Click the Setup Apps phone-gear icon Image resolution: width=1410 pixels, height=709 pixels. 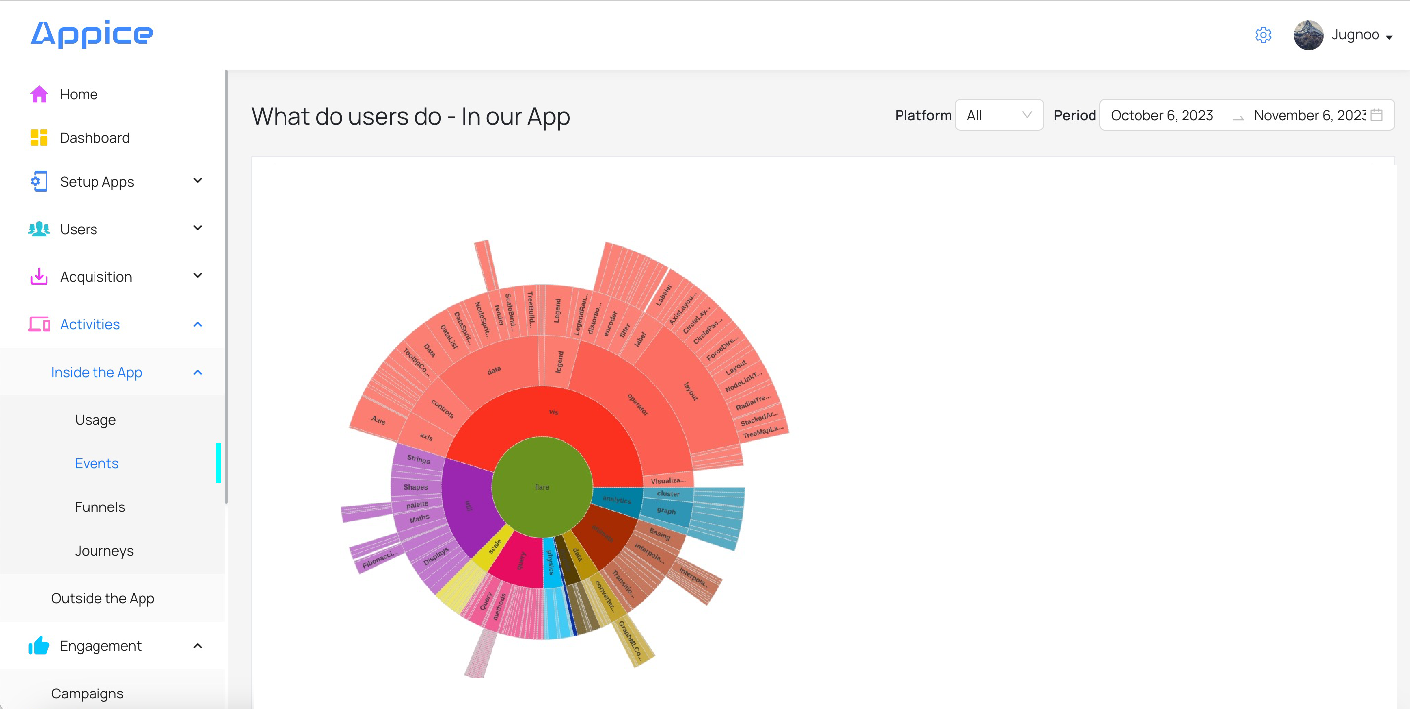[x=39, y=182]
